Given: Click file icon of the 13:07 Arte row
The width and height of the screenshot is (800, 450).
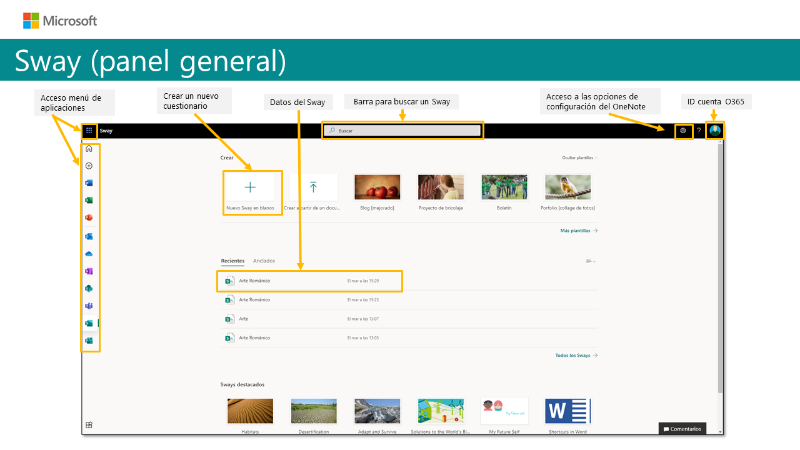Looking at the screenshot, I should click(x=229, y=319).
